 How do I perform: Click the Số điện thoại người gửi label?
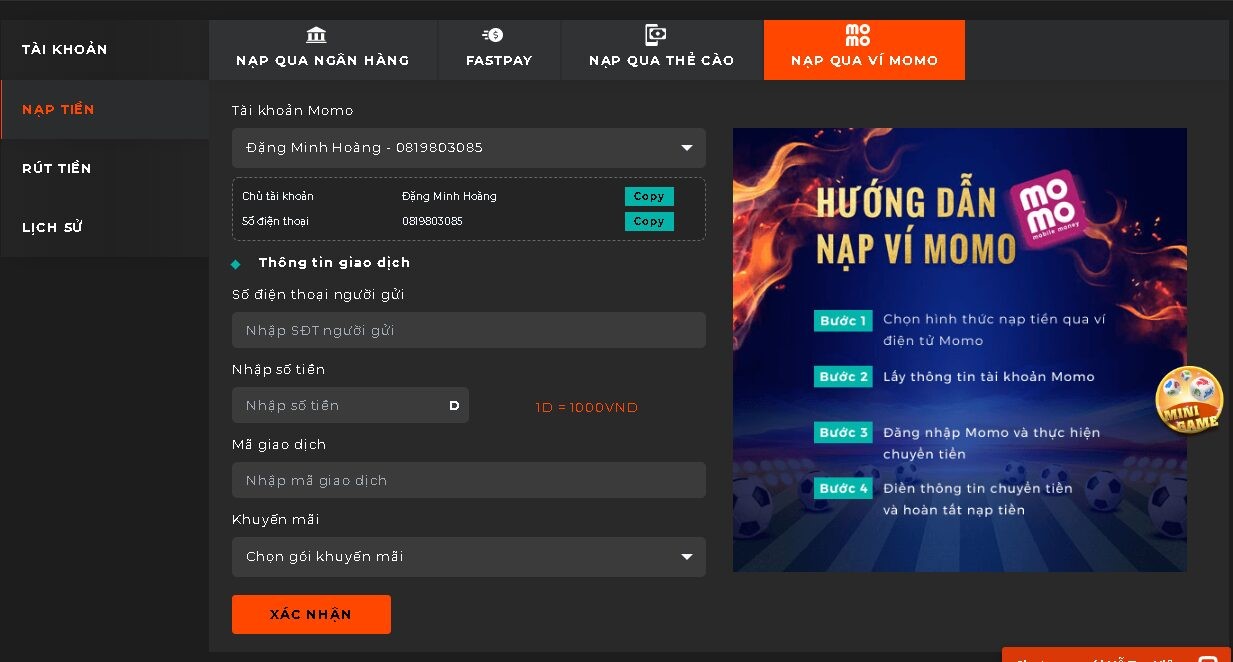[x=318, y=295]
